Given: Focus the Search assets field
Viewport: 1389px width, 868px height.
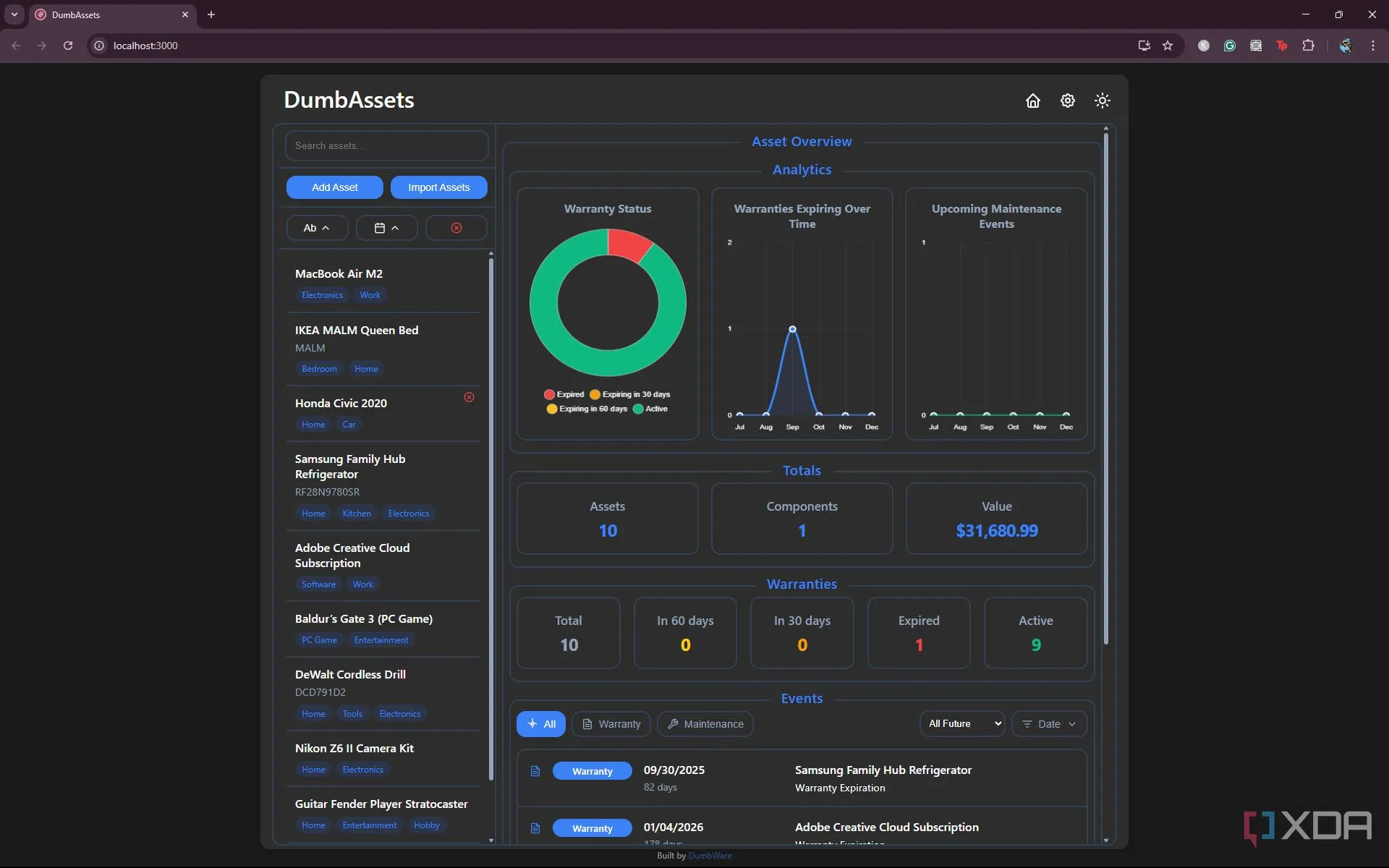Looking at the screenshot, I should [x=386, y=145].
